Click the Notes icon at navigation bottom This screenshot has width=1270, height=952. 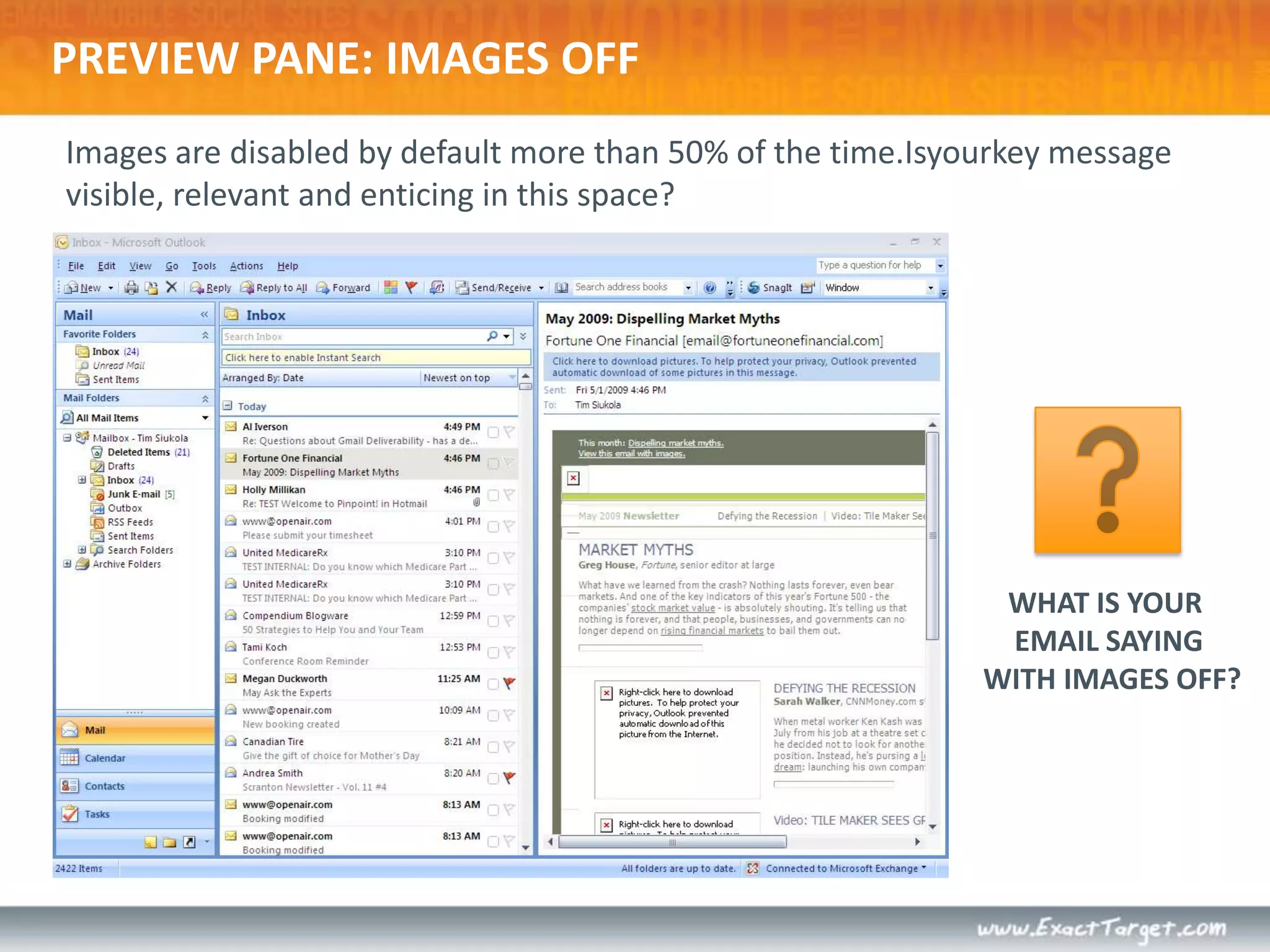(150, 842)
